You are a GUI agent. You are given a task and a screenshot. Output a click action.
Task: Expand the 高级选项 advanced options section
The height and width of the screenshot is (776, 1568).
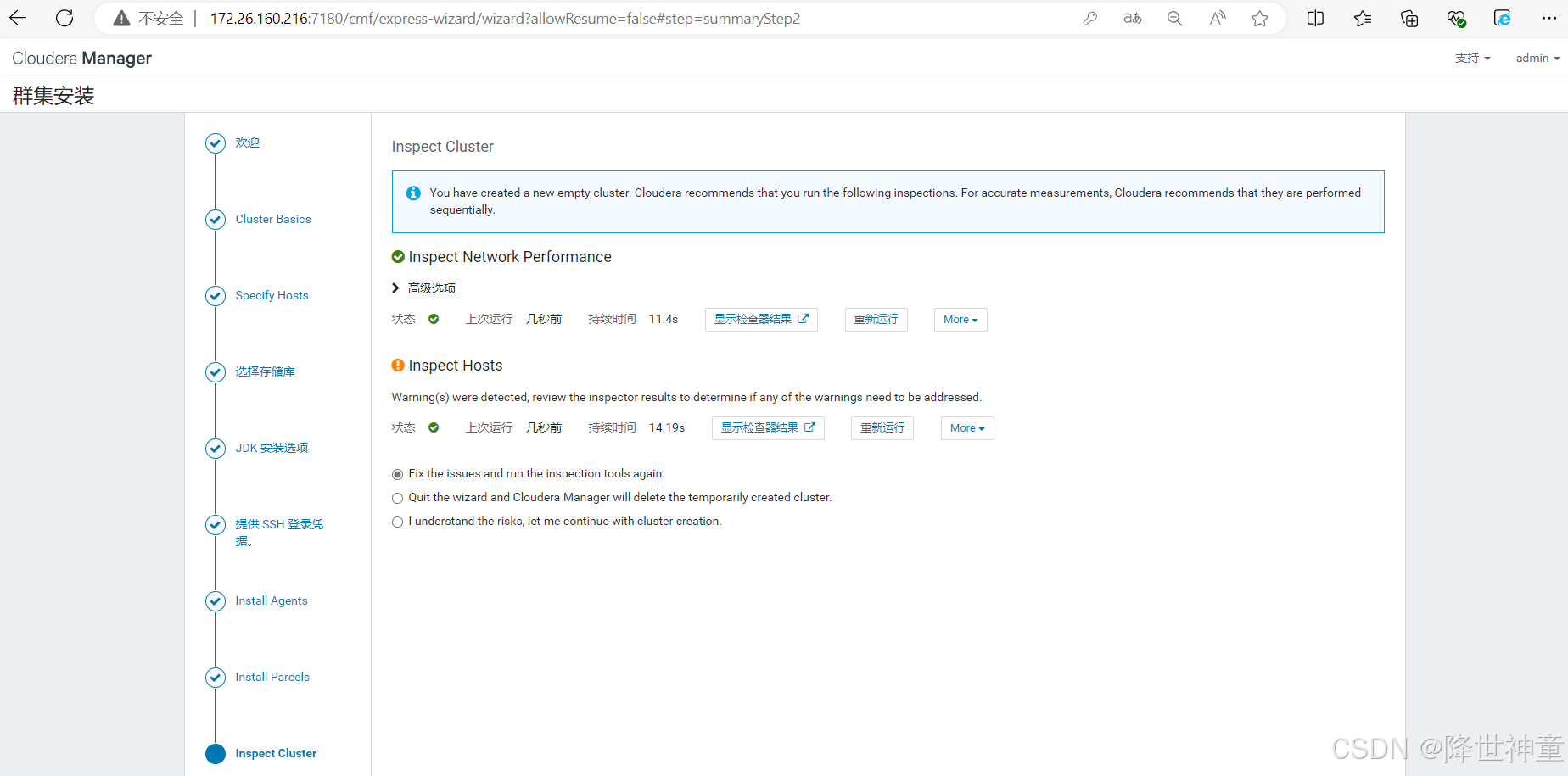423,288
